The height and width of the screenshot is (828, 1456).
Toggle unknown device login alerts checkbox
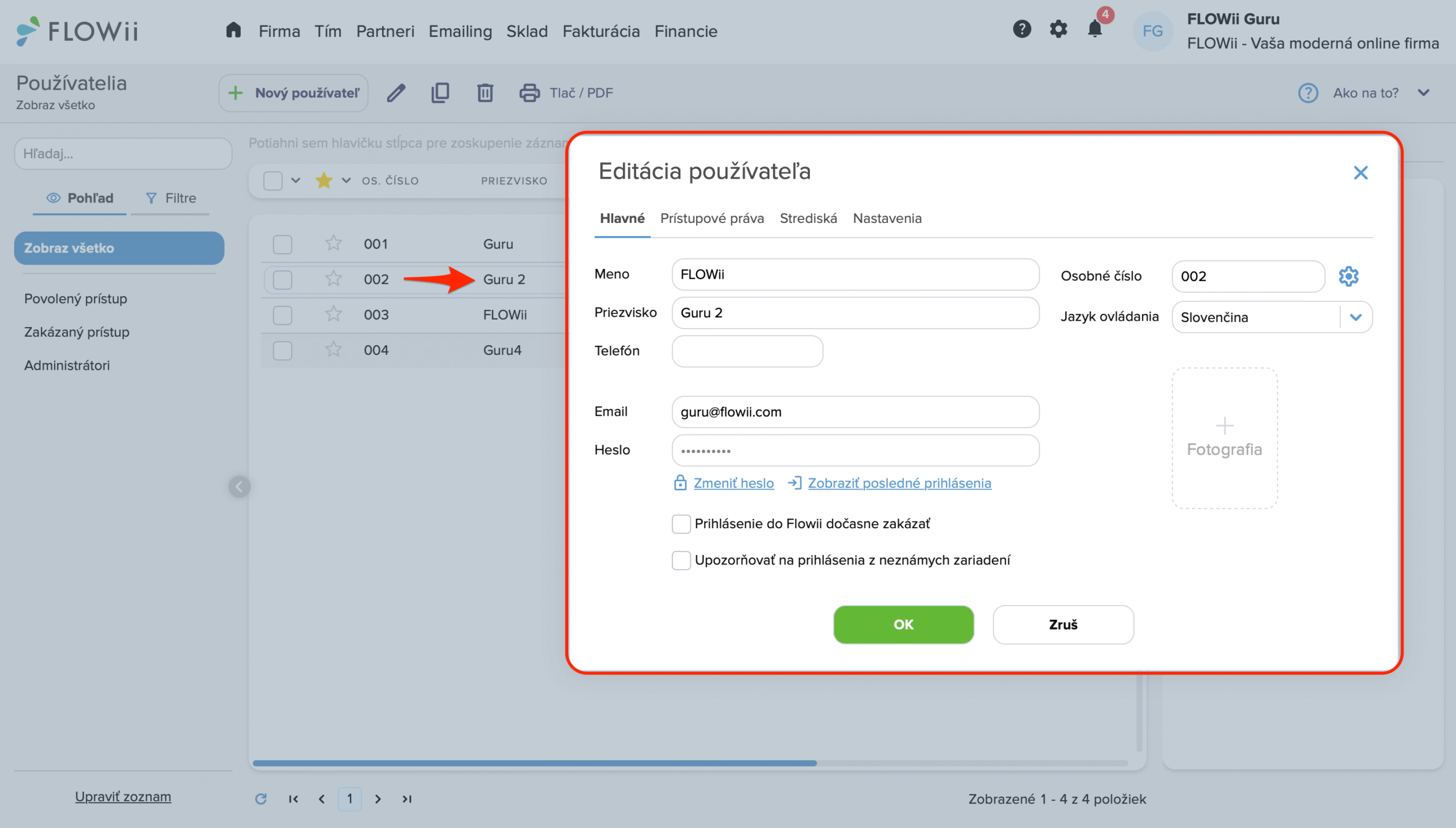click(681, 560)
